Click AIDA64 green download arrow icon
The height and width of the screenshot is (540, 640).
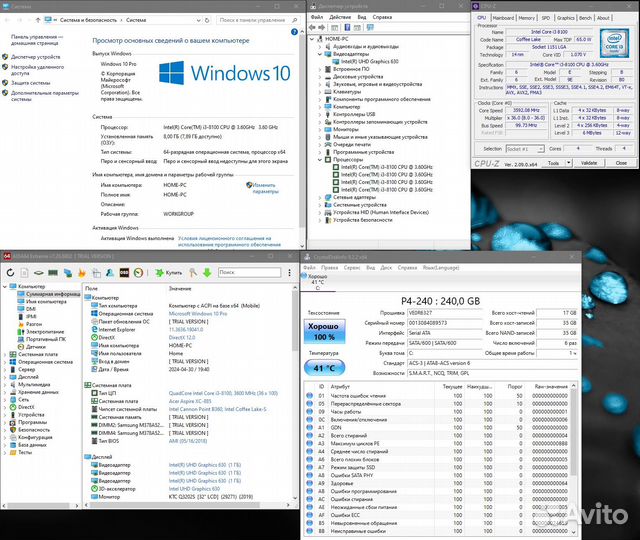pyautogui.click(x=207, y=272)
